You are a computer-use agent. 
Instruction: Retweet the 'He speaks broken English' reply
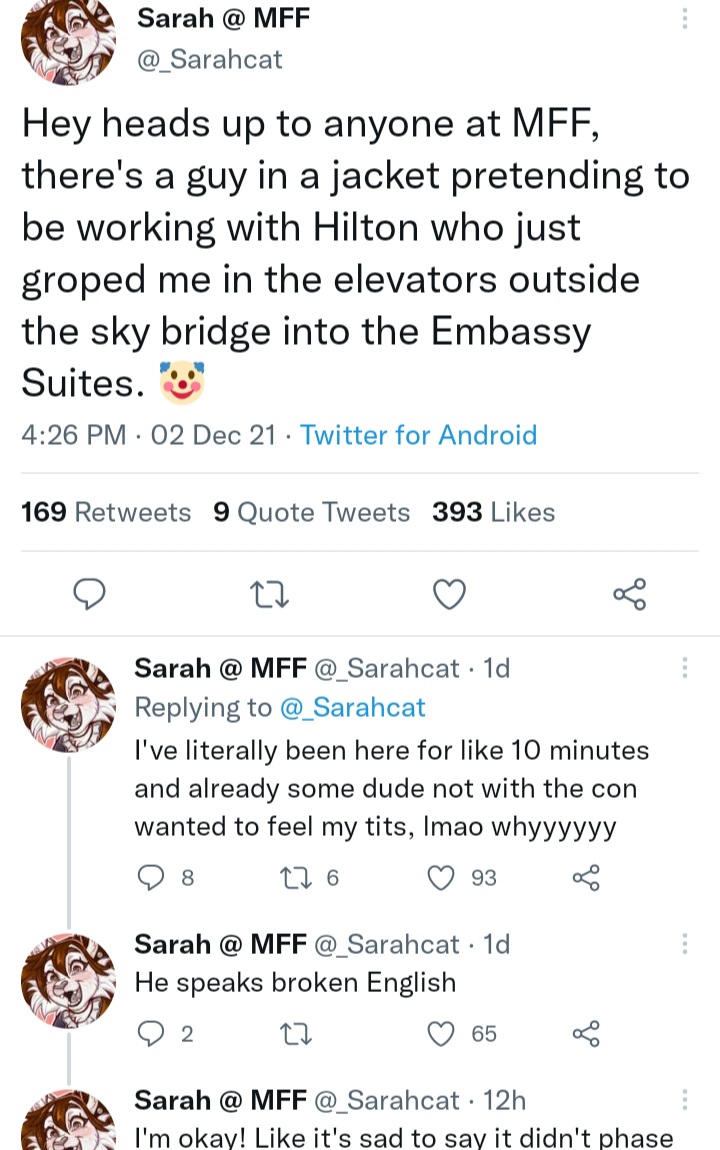[x=296, y=1034]
